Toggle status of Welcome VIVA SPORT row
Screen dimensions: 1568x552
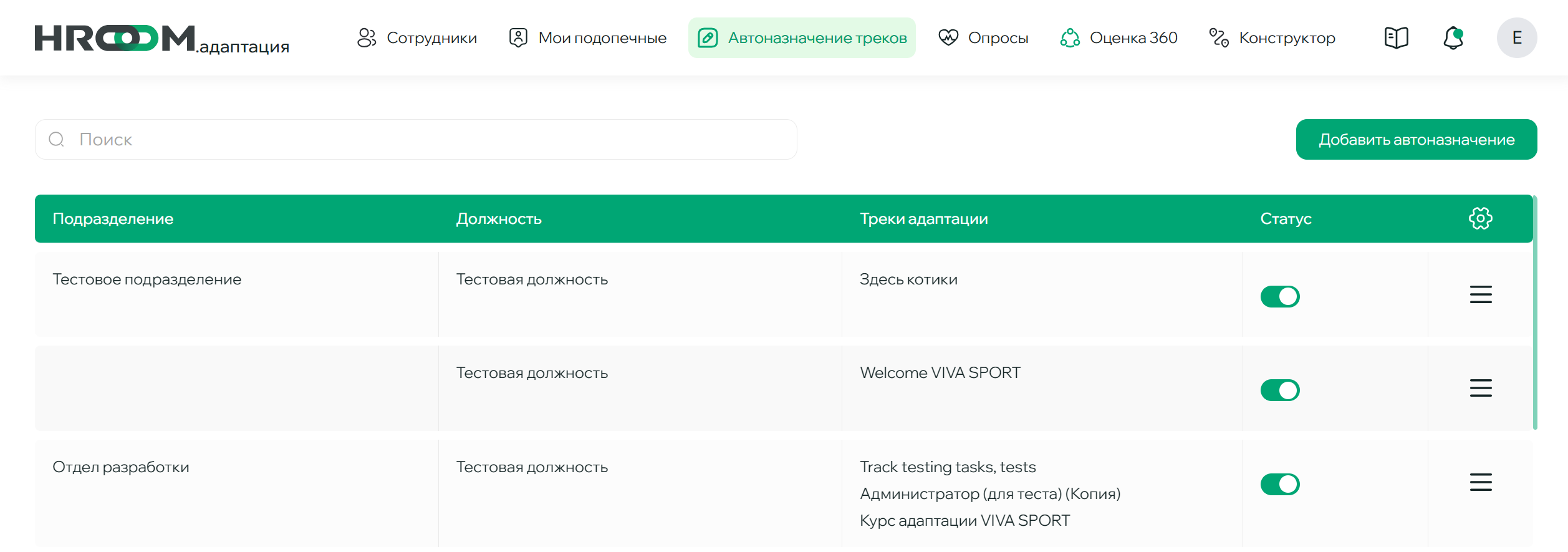click(x=1279, y=390)
